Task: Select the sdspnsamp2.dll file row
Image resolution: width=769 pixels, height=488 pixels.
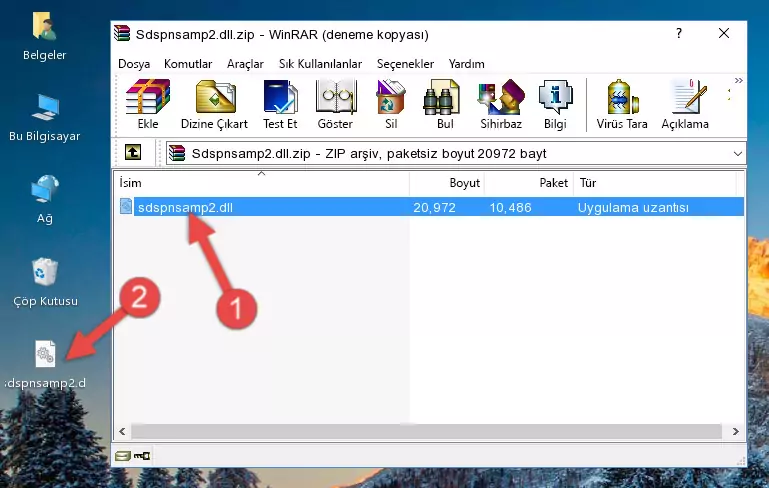Action: coord(430,207)
